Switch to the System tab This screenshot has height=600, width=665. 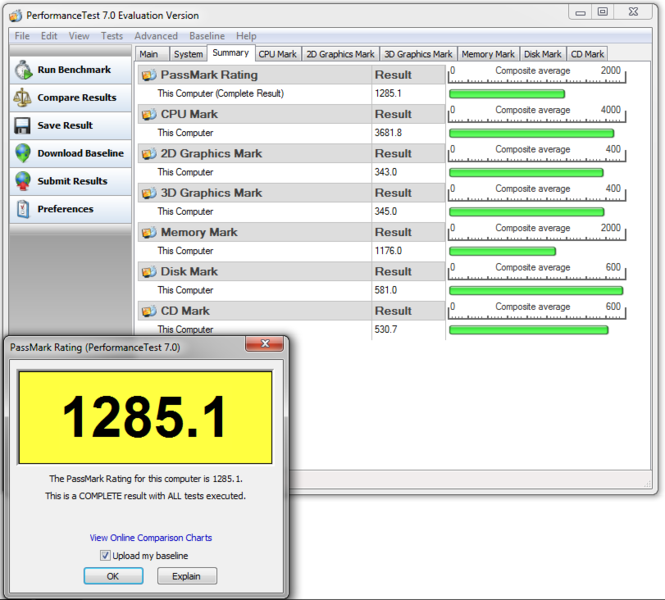click(x=188, y=54)
